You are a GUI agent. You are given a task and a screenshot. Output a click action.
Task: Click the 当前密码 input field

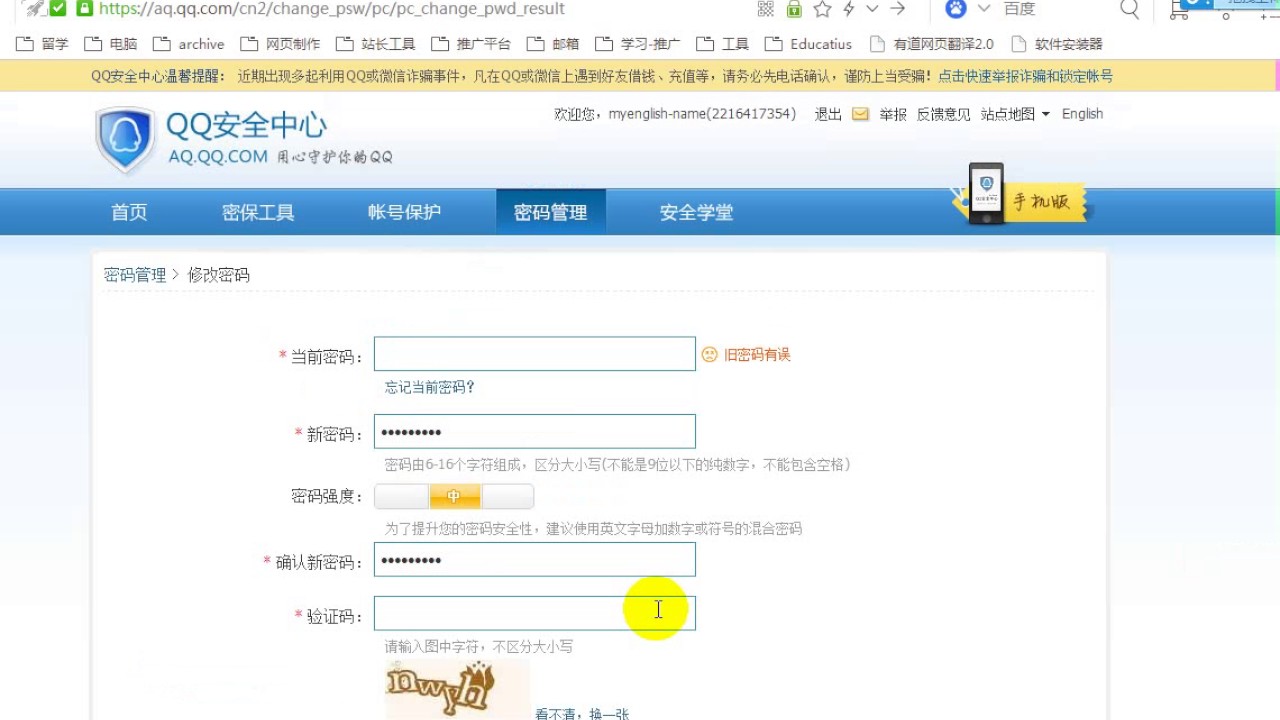tap(535, 354)
